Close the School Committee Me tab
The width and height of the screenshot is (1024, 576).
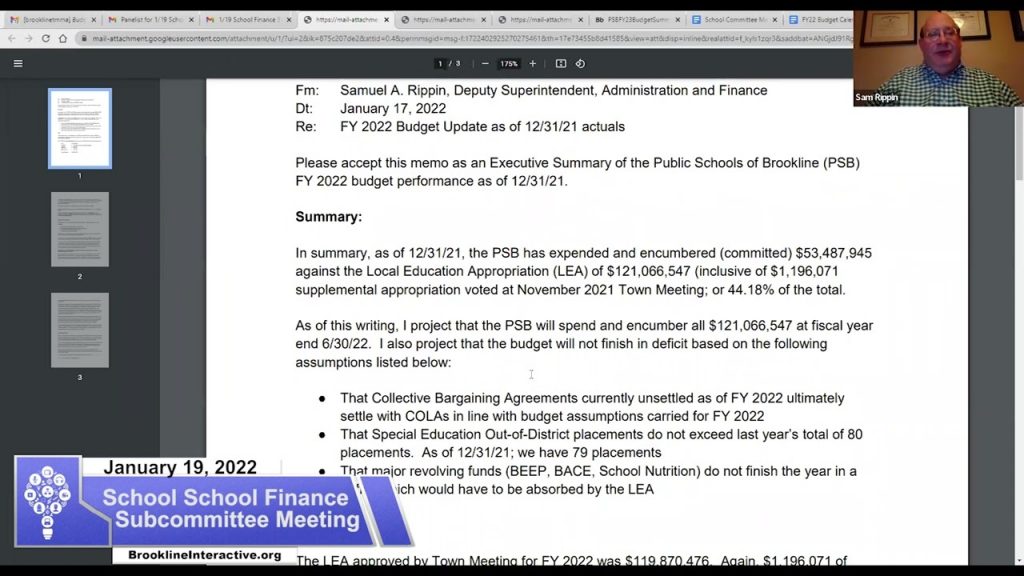(775, 20)
